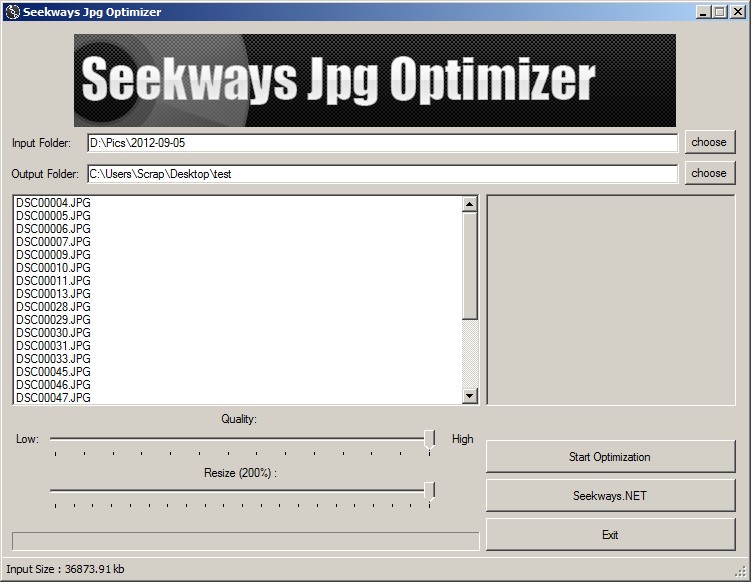The image size is (751, 582).
Task: Select DSC00047.JPG in file list
Action: (53, 397)
